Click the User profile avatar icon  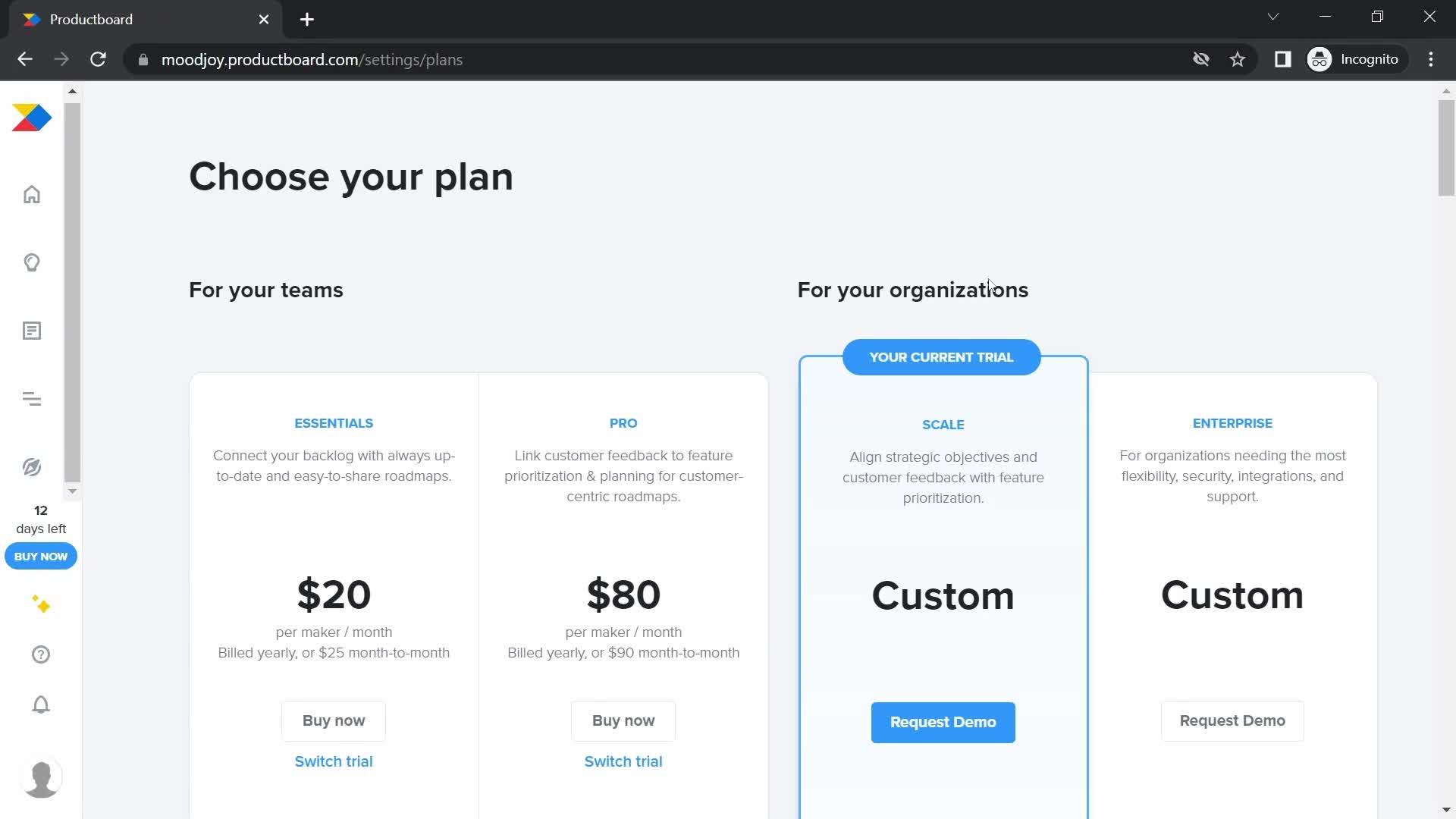(x=40, y=777)
